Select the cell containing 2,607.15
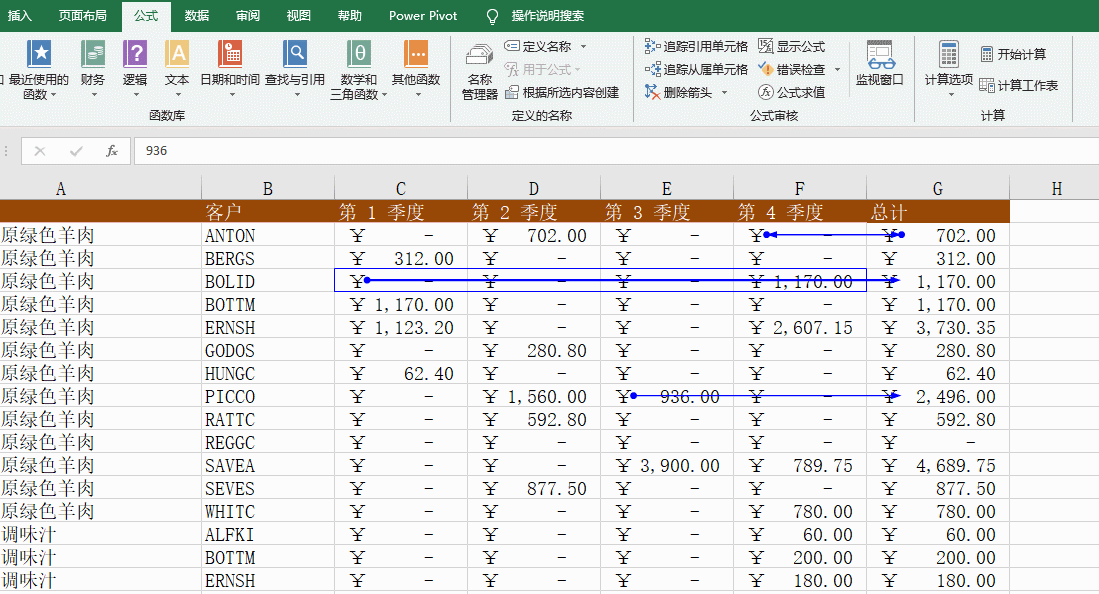The width and height of the screenshot is (1099, 594). click(800, 328)
